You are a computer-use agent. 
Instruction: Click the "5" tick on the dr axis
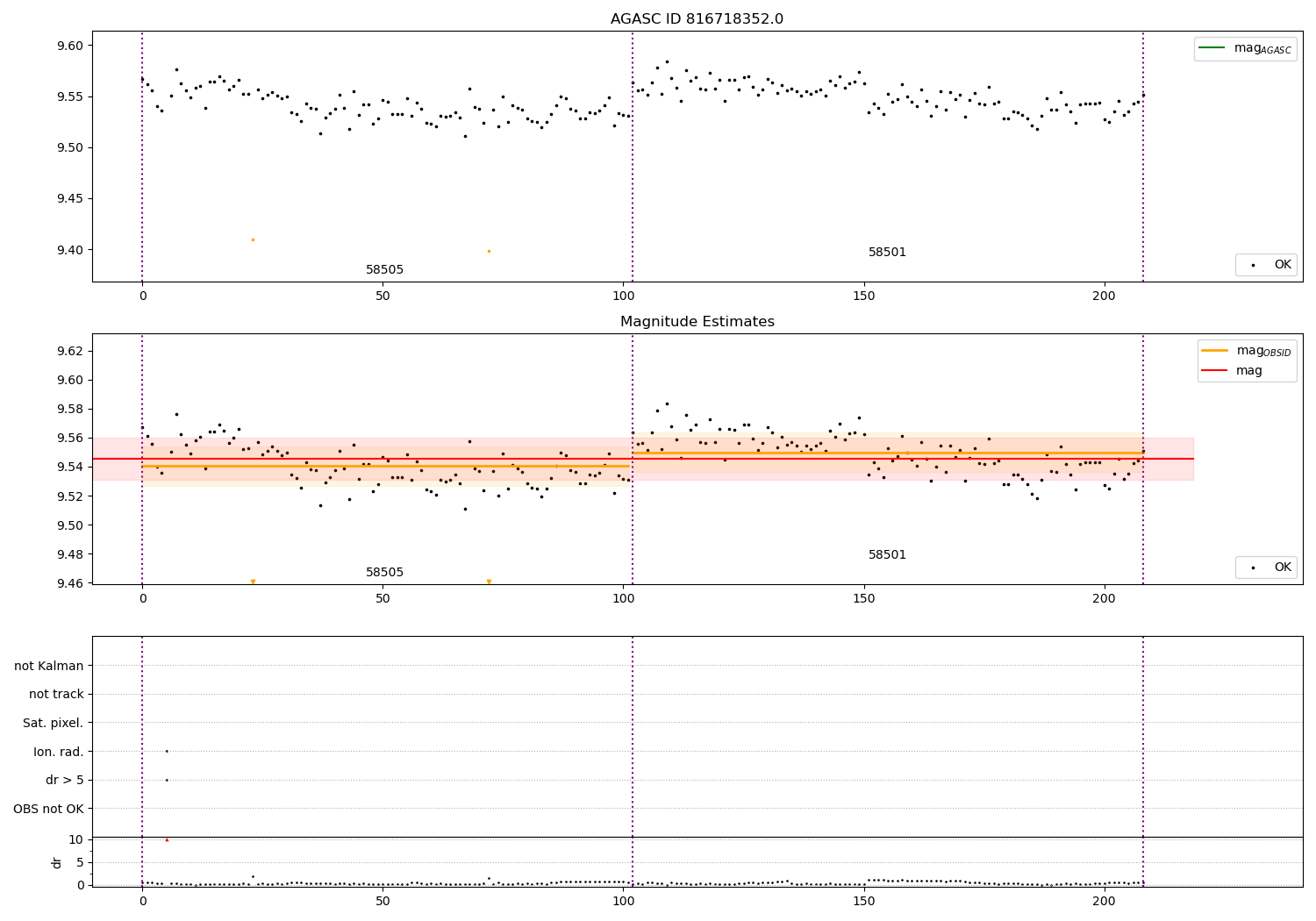(x=80, y=862)
